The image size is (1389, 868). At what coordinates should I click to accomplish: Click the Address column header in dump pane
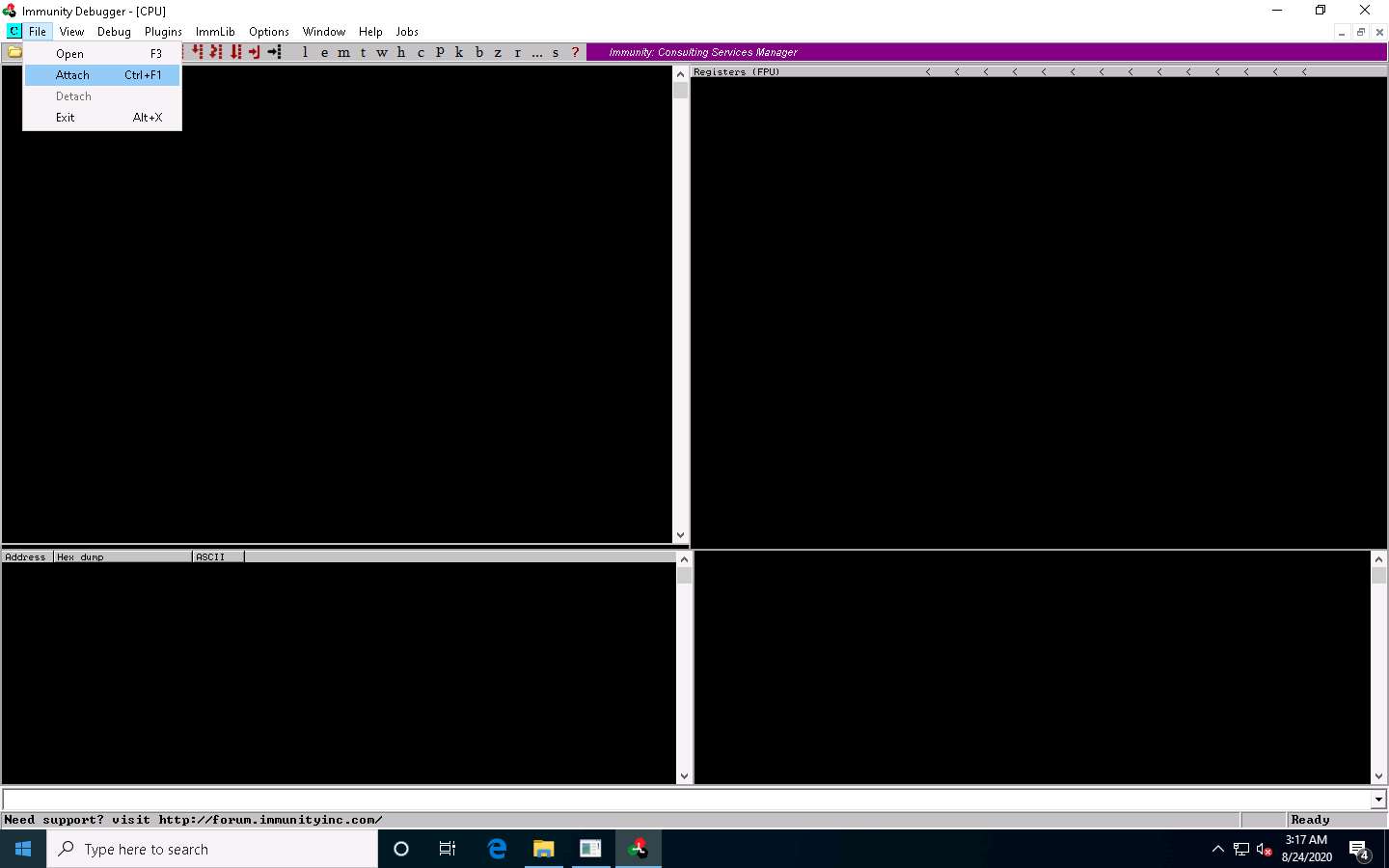[27, 556]
